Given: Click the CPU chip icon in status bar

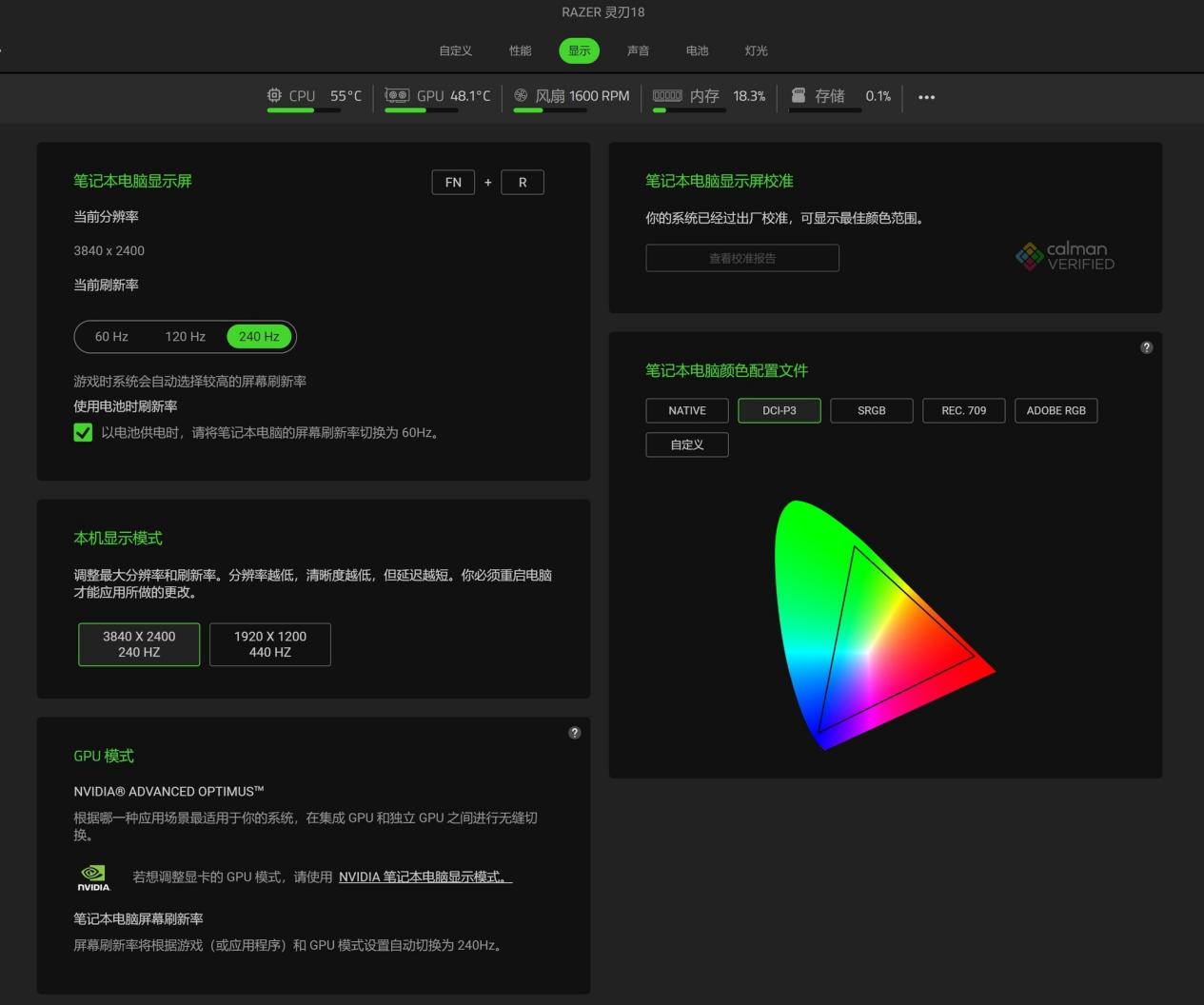Looking at the screenshot, I should (274, 95).
